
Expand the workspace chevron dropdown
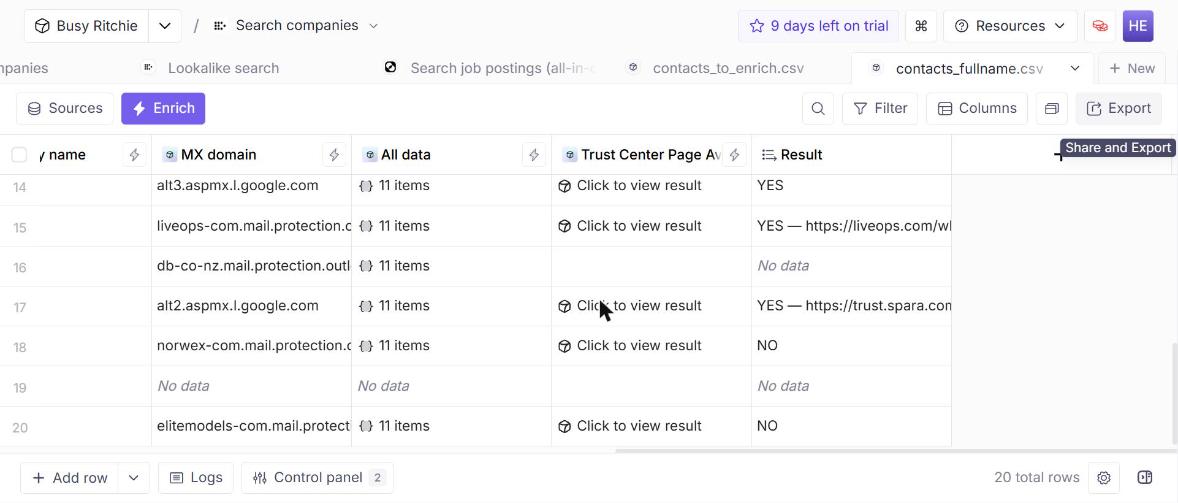pos(165,26)
